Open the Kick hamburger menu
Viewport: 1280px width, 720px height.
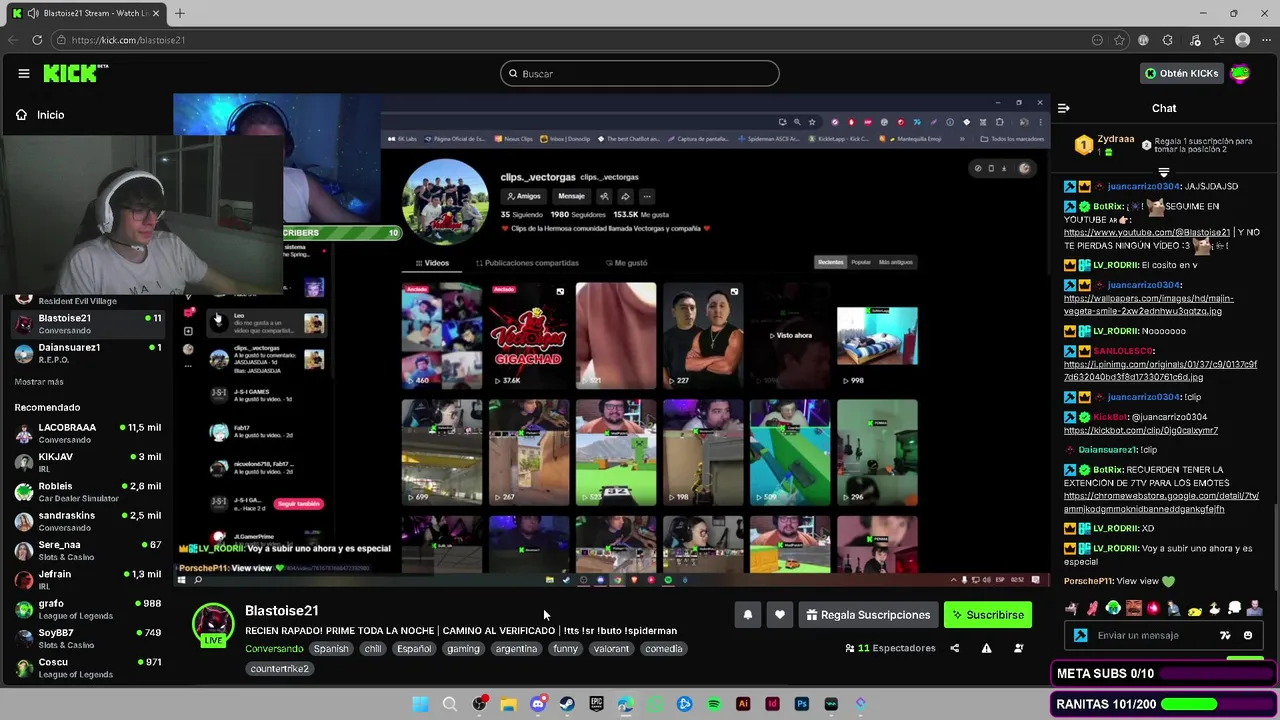click(x=24, y=73)
